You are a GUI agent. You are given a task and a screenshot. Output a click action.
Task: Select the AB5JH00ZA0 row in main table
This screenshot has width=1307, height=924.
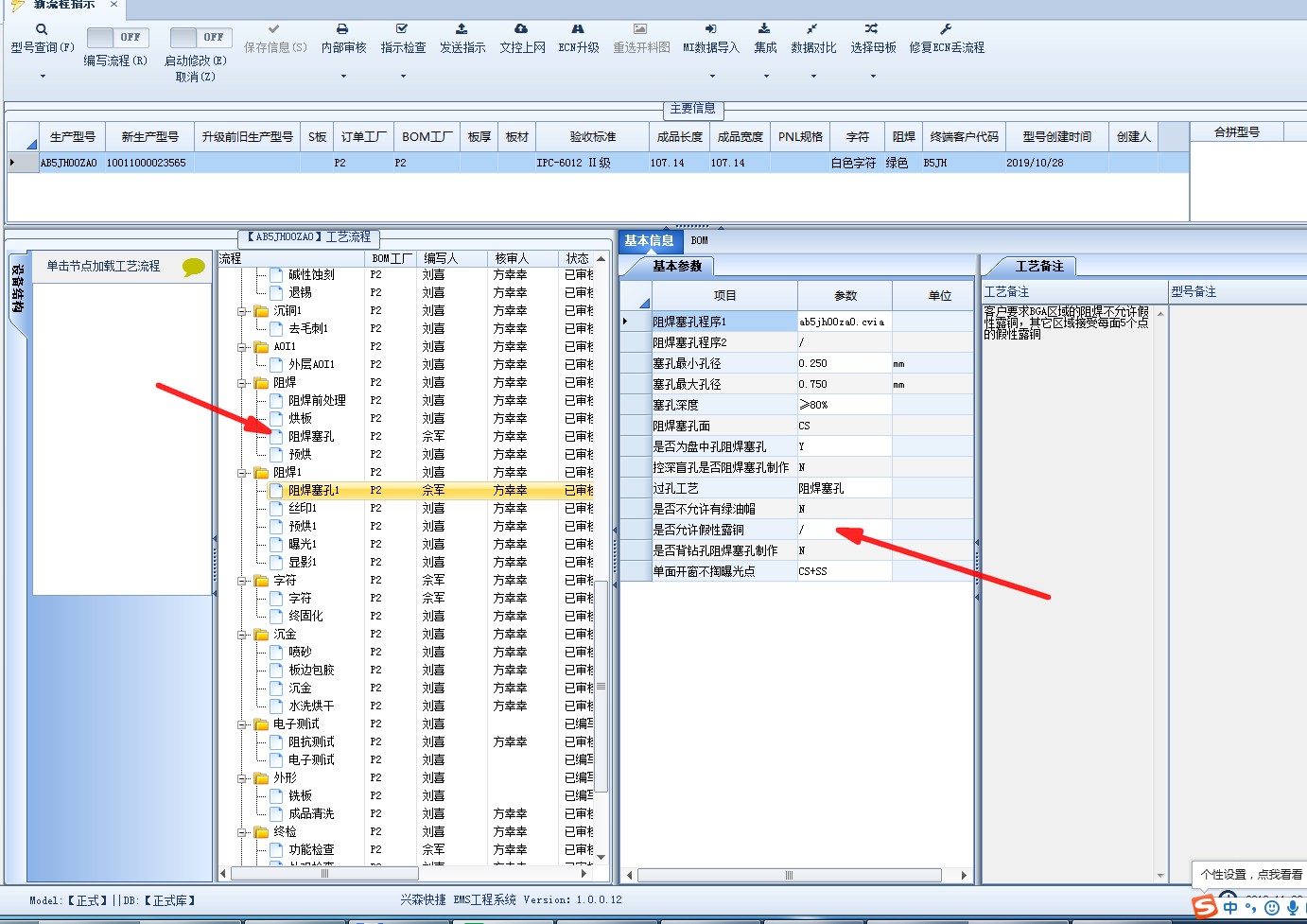[x=598, y=163]
